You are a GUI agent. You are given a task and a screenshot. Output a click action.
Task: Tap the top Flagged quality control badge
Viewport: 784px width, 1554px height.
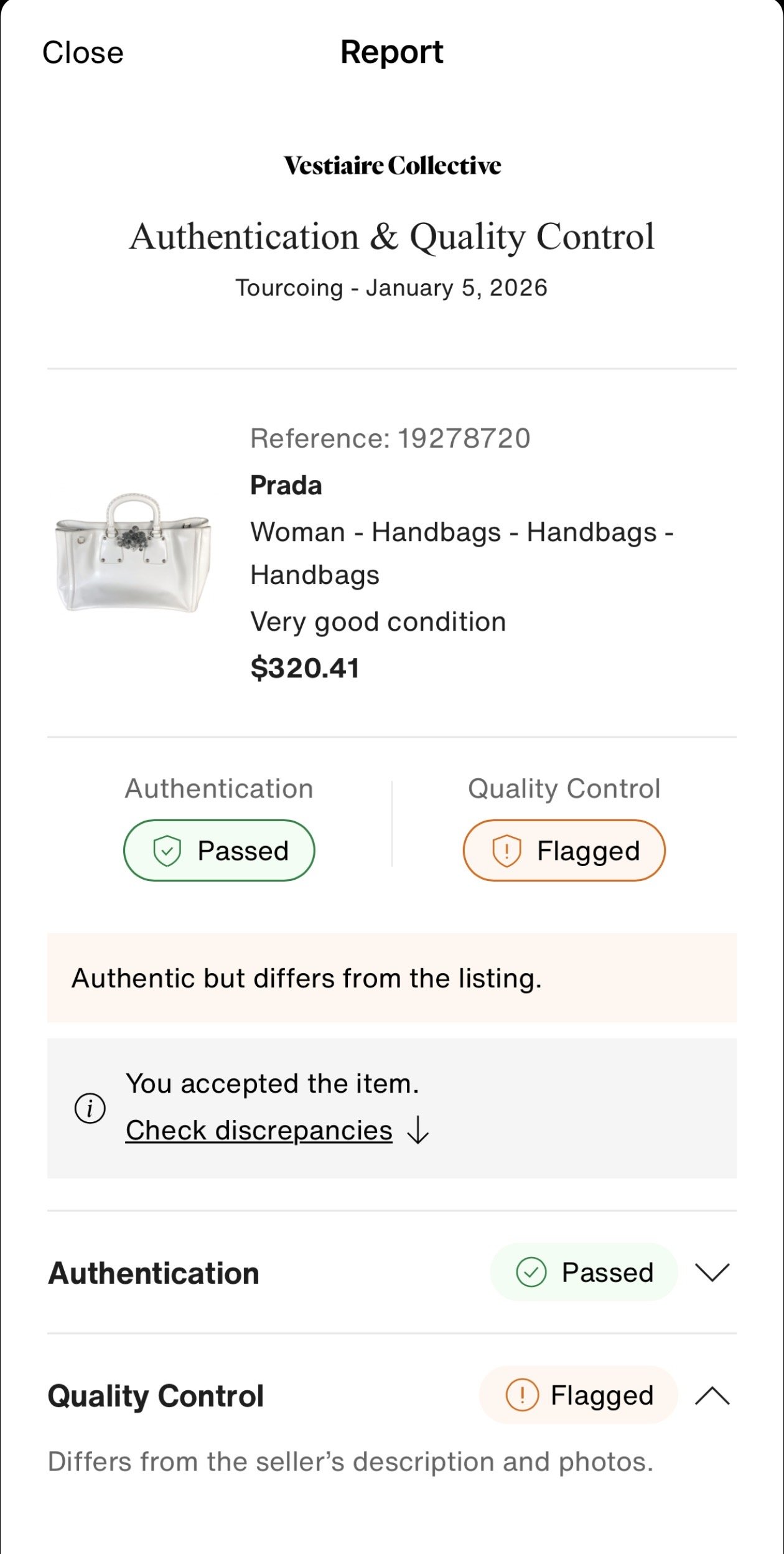point(564,850)
